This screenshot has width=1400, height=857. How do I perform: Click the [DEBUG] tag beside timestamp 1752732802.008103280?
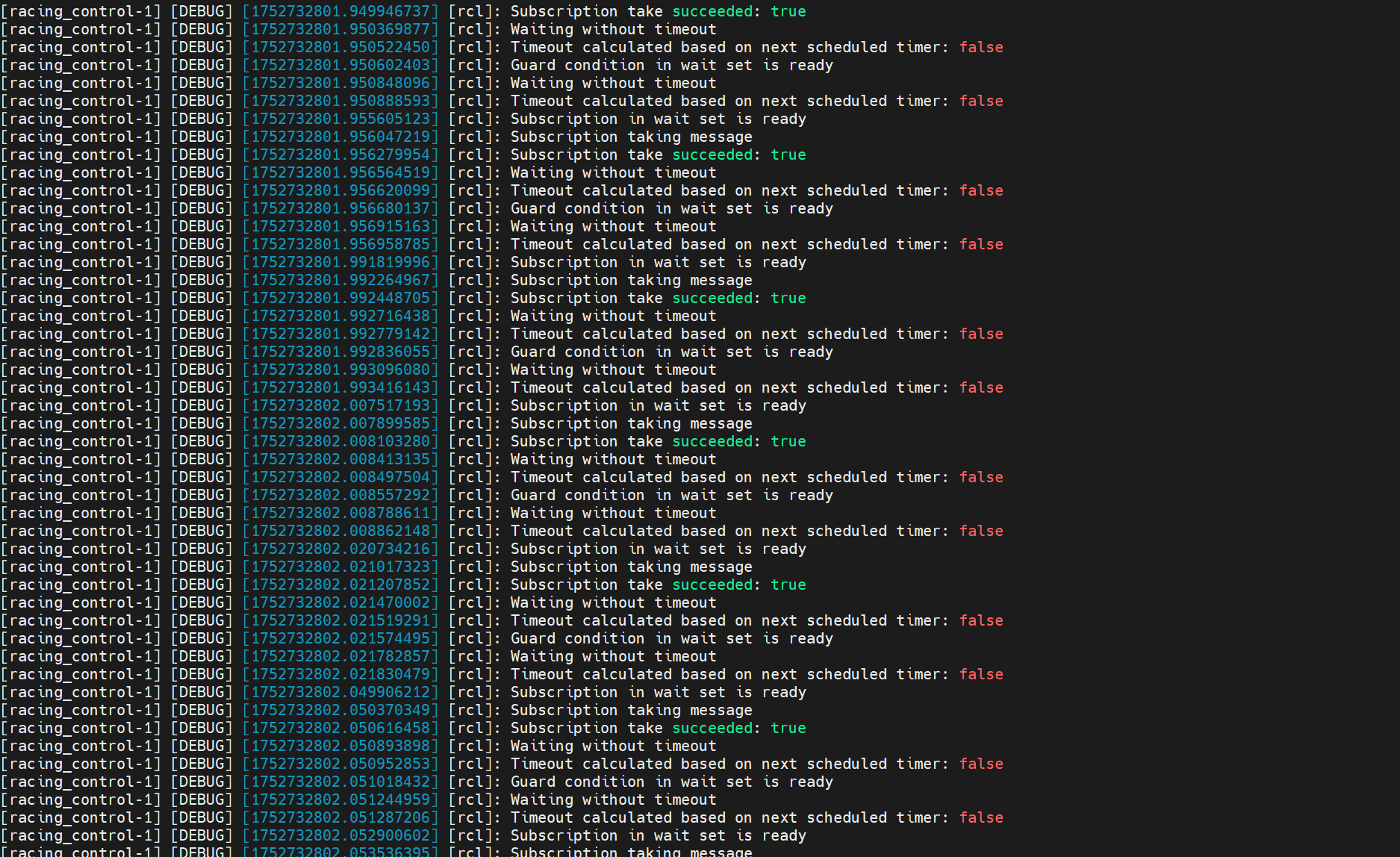tap(202, 441)
